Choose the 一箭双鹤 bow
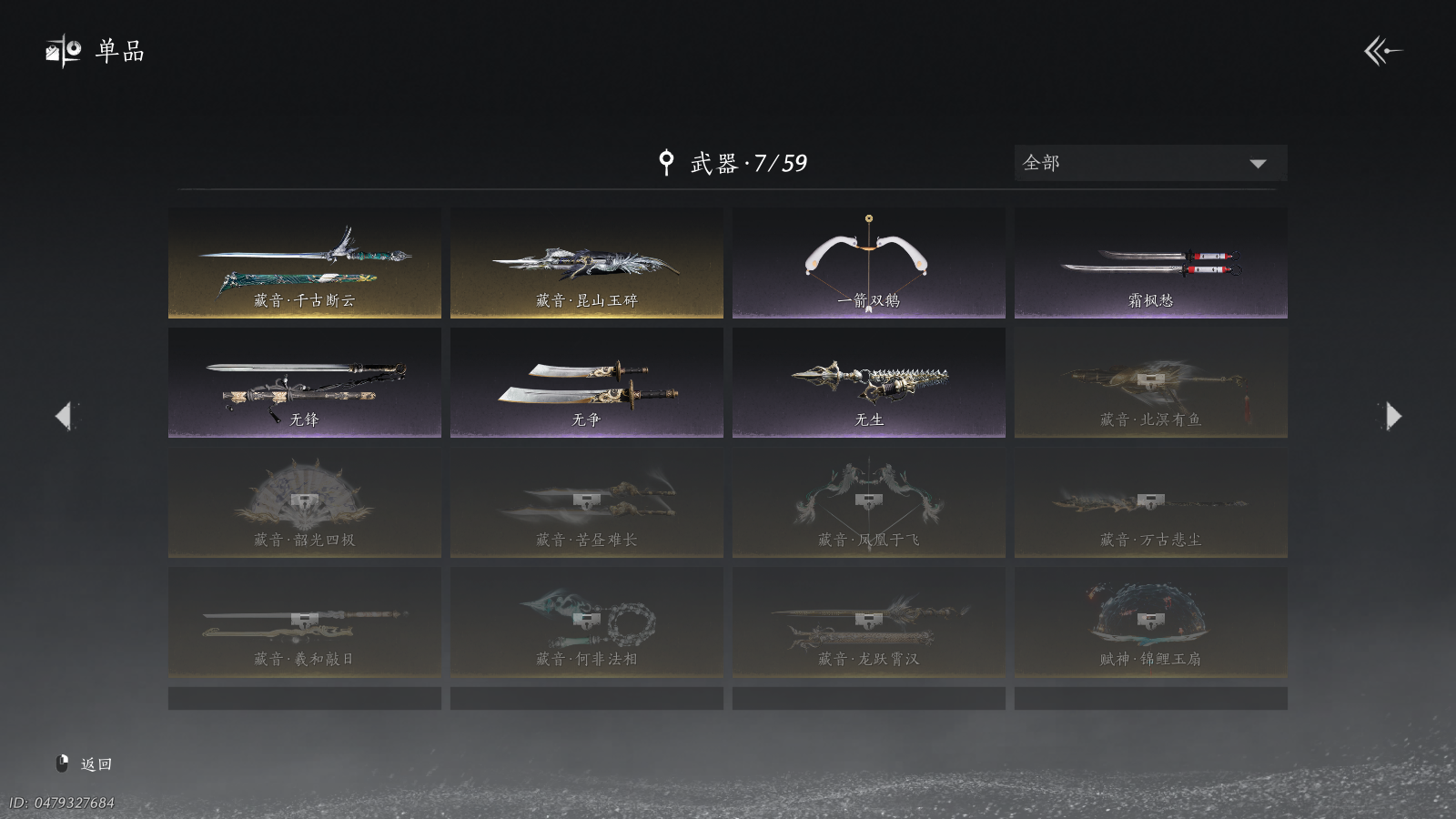The image size is (1456, 819). 869,263
